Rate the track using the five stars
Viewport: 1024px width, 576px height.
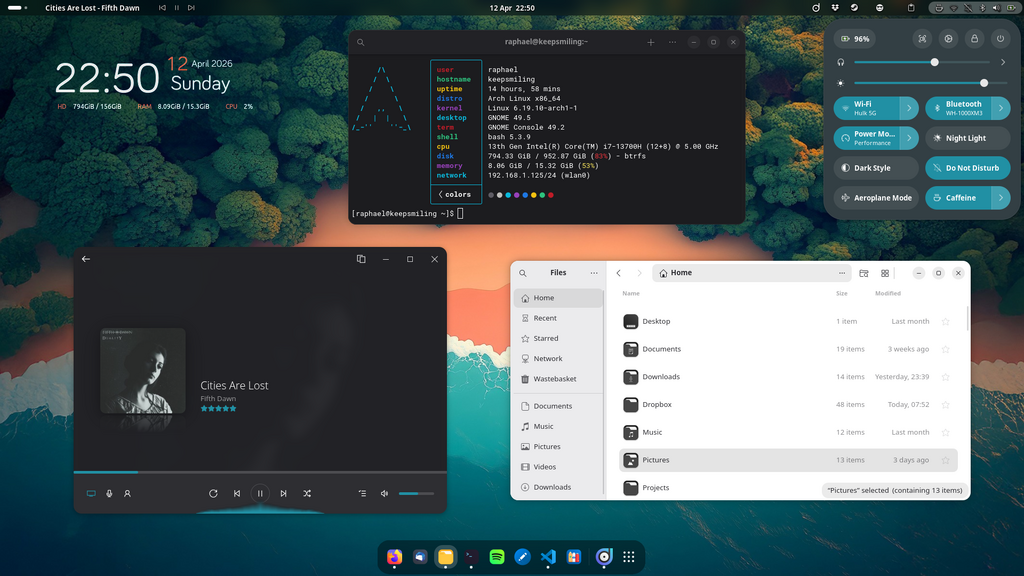[218, 409]
